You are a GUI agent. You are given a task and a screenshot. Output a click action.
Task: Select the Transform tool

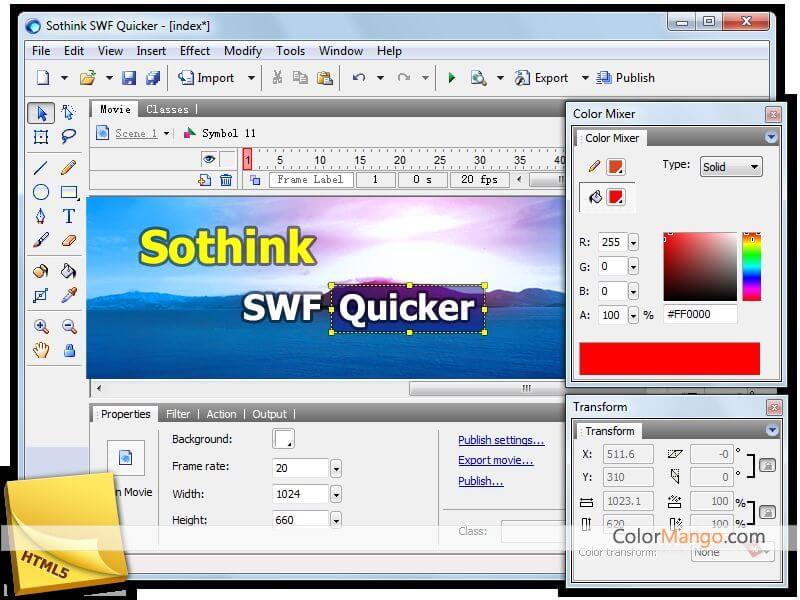[41, 137]
